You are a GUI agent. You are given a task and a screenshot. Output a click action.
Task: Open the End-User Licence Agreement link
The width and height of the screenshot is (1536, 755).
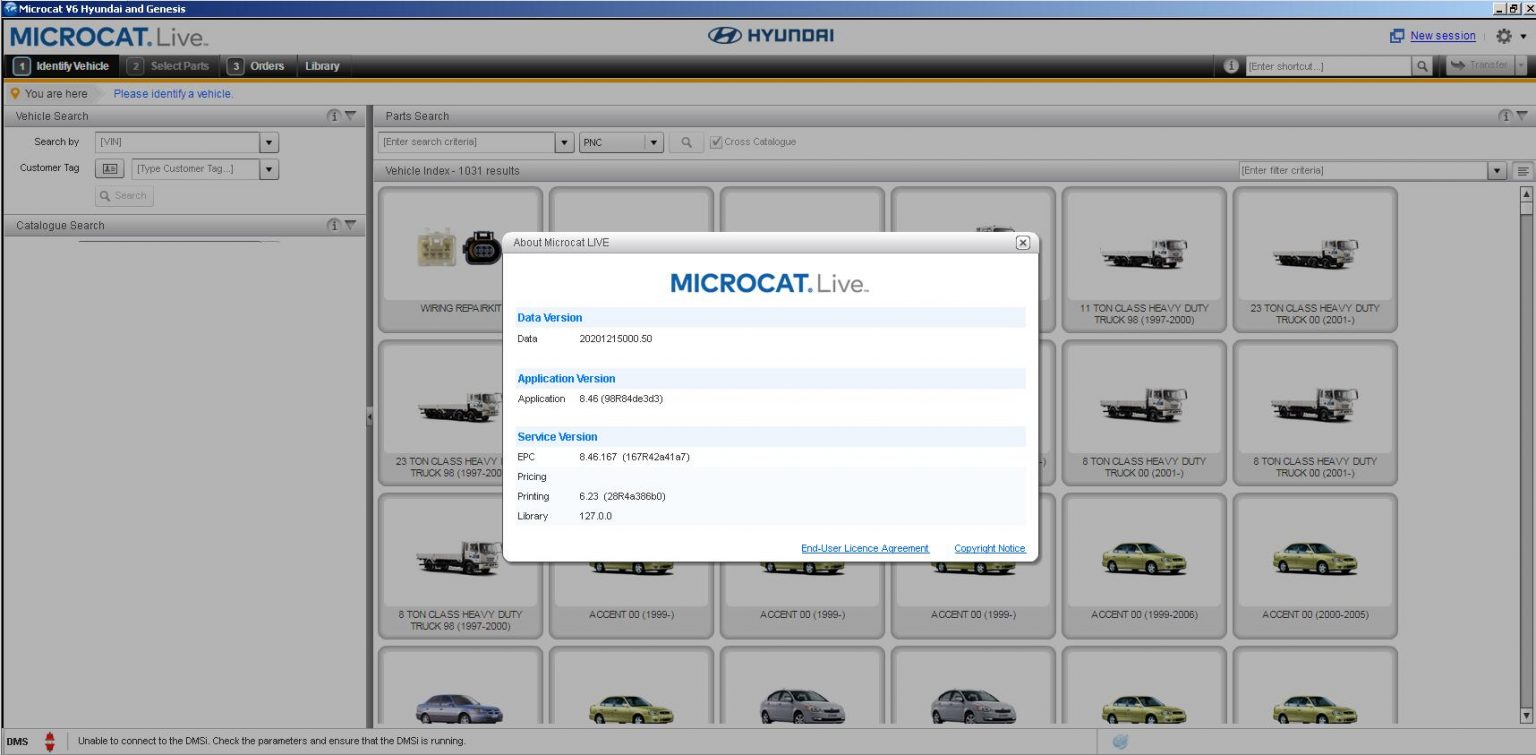pyautogui.click(x=864, y=548)
